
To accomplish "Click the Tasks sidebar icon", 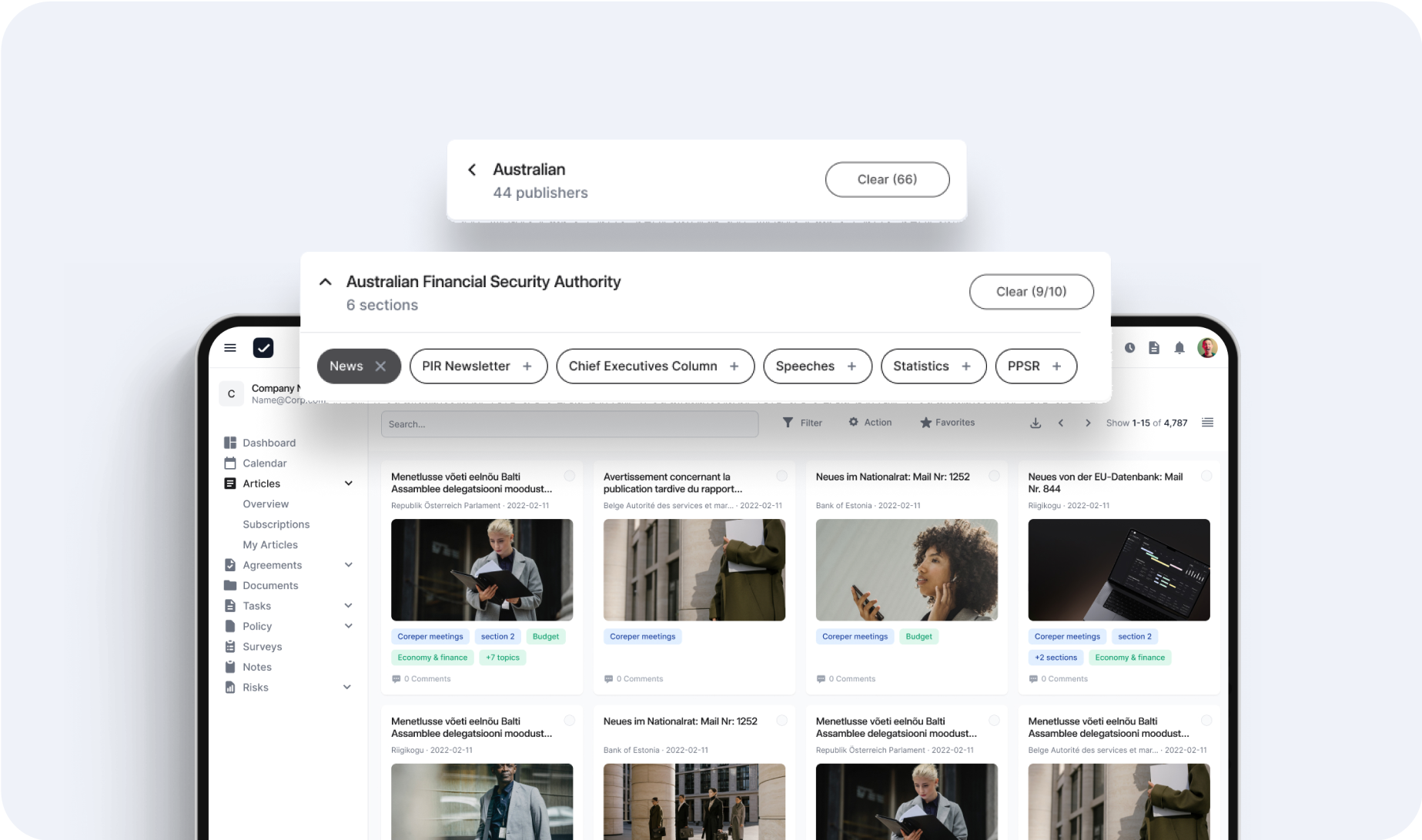I will pos(229,606).
